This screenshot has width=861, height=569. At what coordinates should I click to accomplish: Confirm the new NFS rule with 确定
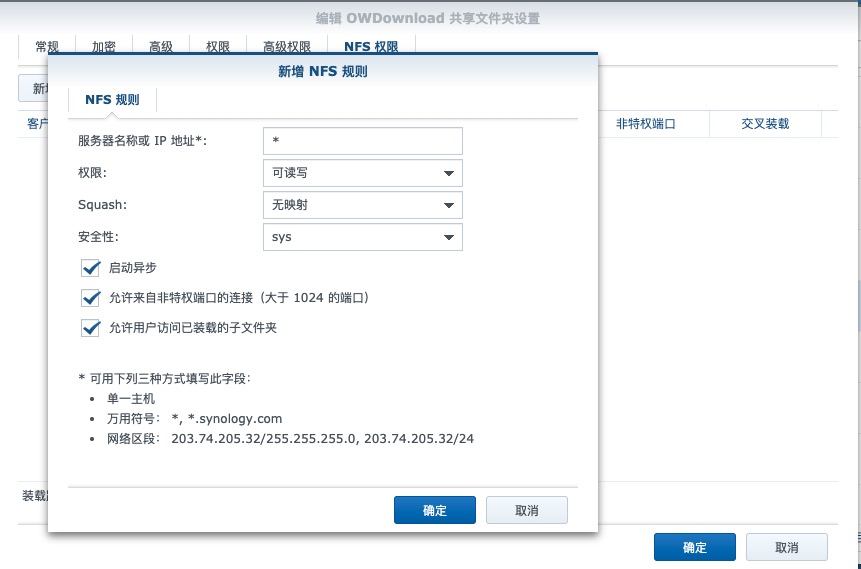[435, 510]
